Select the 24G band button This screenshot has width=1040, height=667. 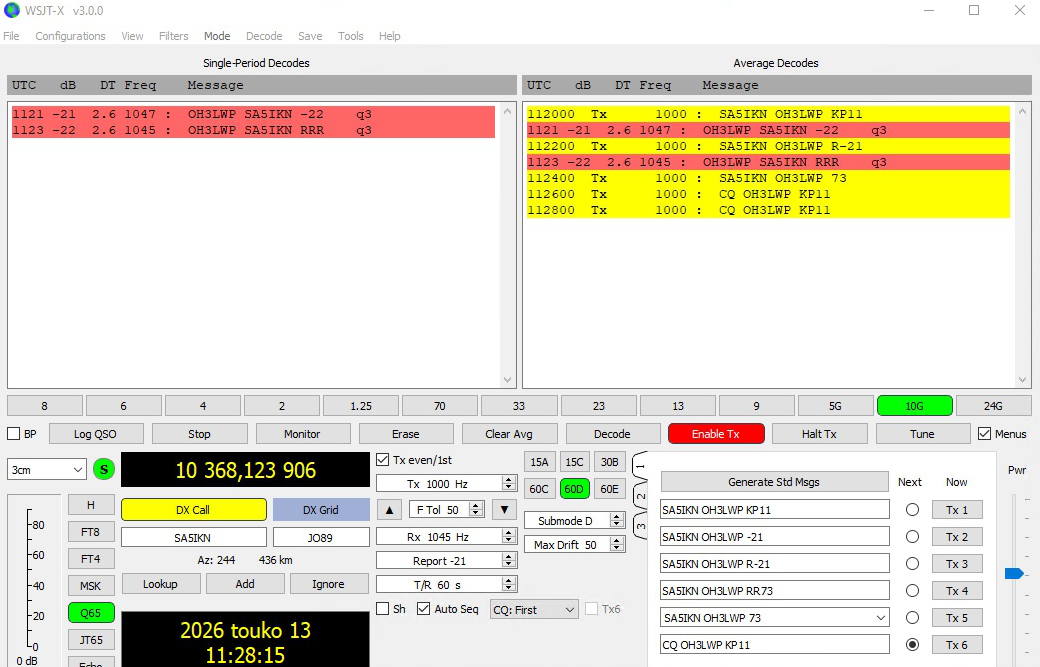(993, 406)
